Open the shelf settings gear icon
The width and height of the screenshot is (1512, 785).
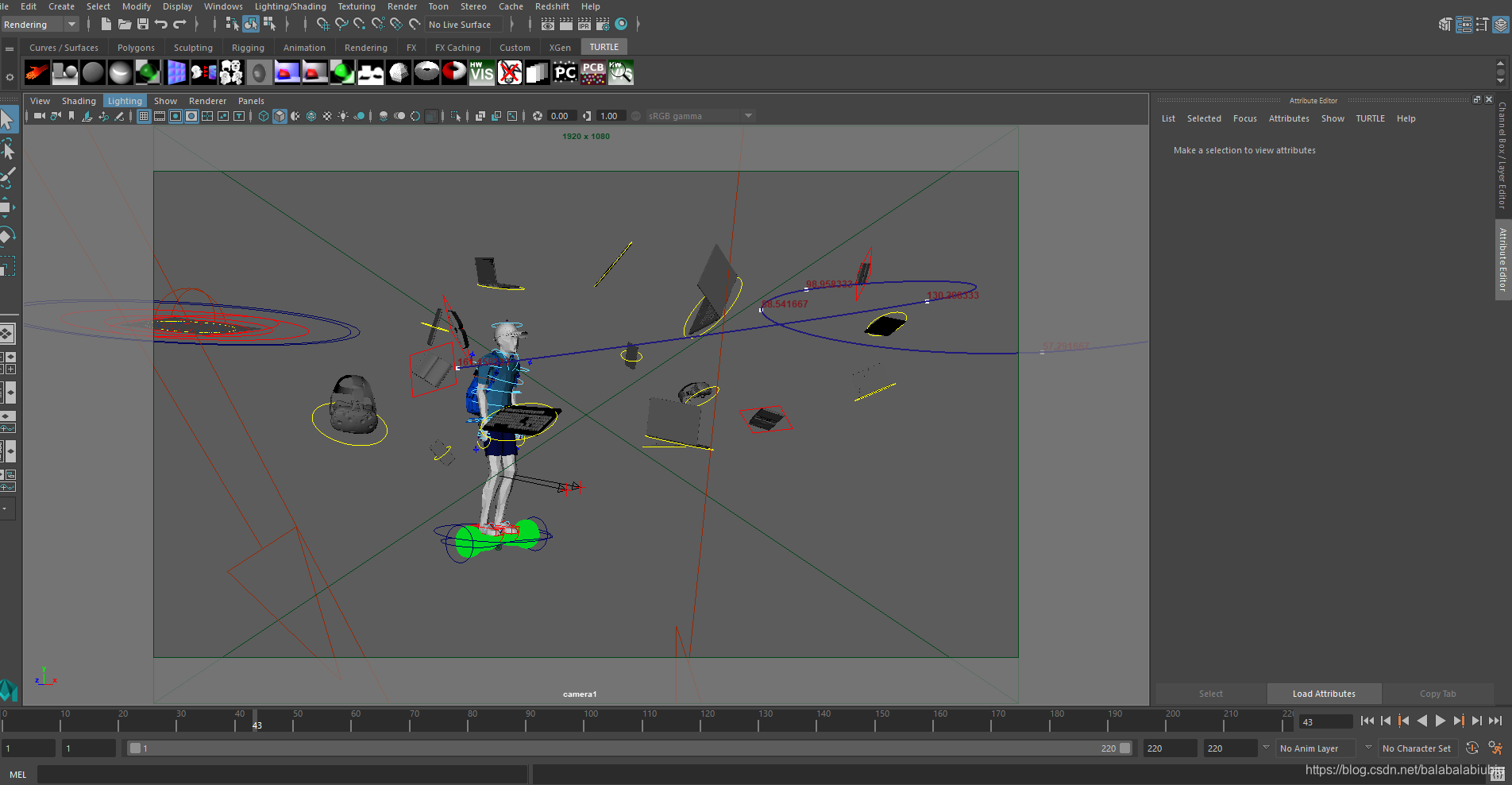point(10,77)
